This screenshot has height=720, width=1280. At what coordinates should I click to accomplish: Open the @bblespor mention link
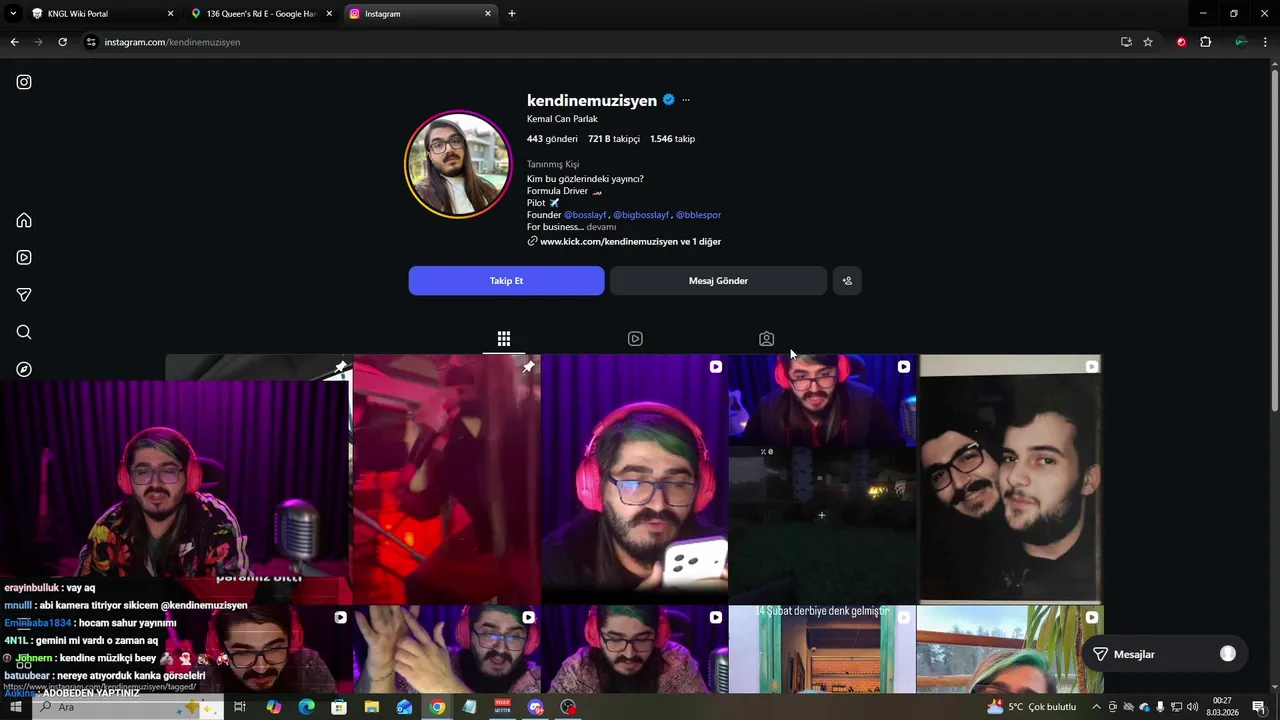click(x=698, y=215)
